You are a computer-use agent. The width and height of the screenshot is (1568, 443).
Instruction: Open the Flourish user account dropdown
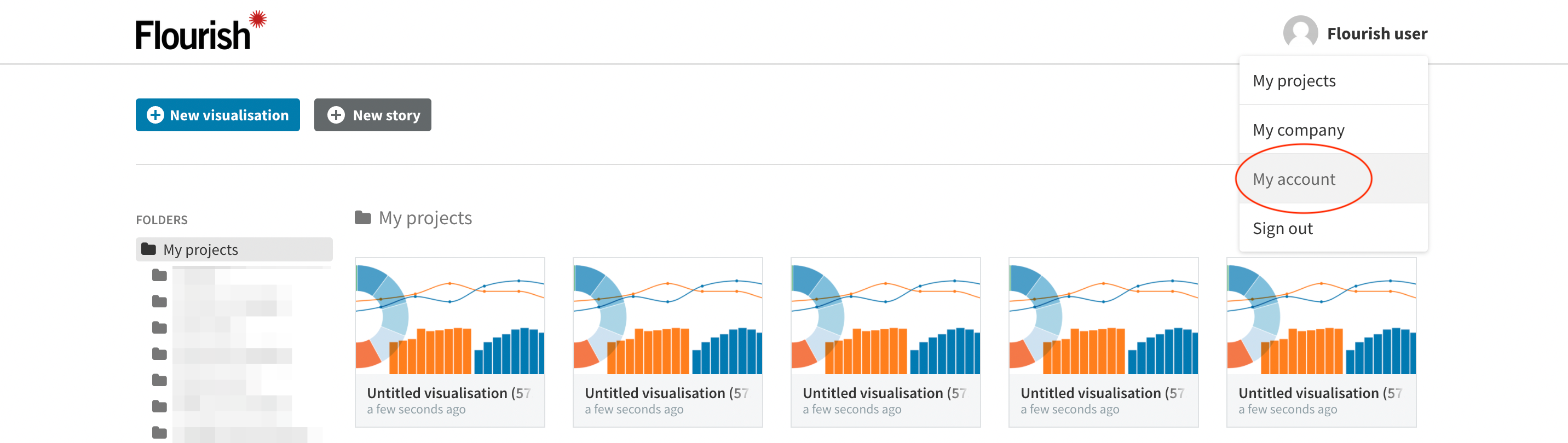[1355, 33]
